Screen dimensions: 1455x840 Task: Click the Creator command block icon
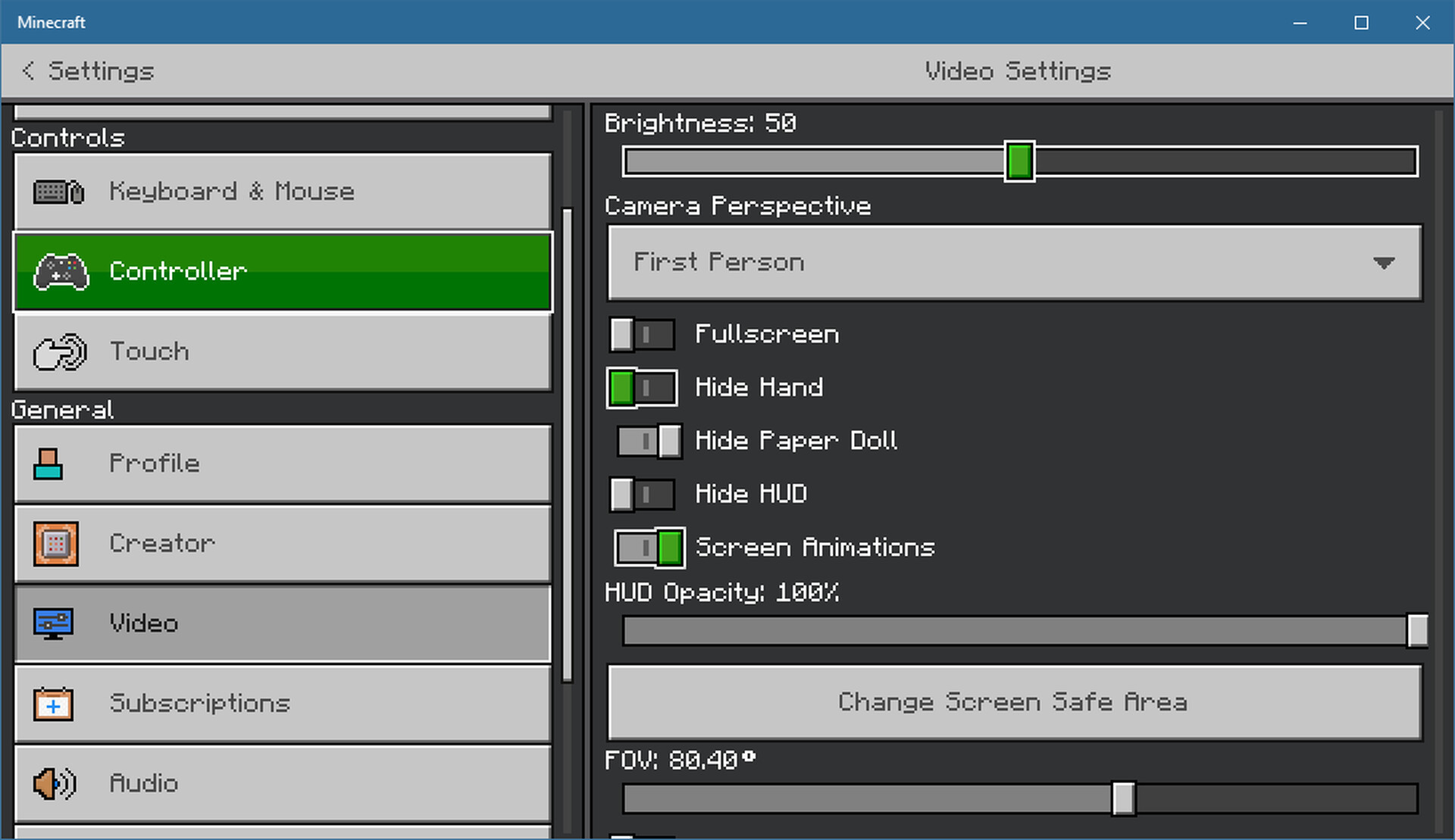(55, 544)
